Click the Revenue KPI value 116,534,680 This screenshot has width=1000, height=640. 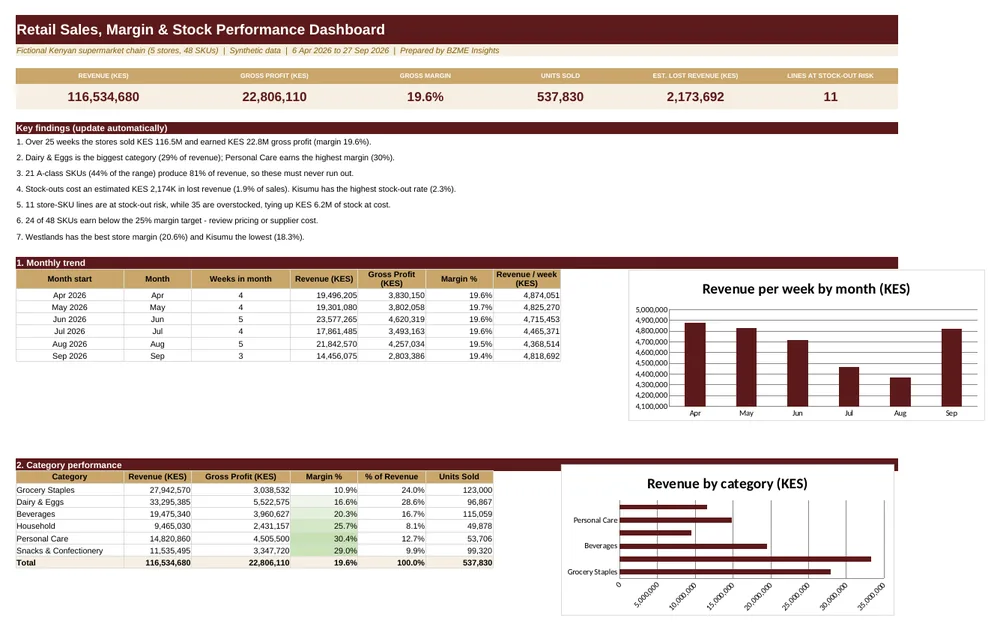point(103,97)
